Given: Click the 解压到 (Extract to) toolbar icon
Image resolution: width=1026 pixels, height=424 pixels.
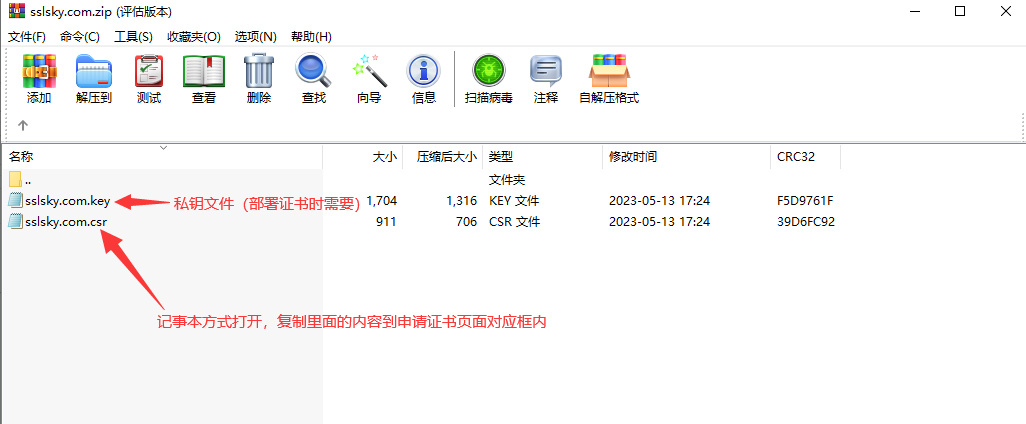Looking at the screenshot, I should pos(94,71).
